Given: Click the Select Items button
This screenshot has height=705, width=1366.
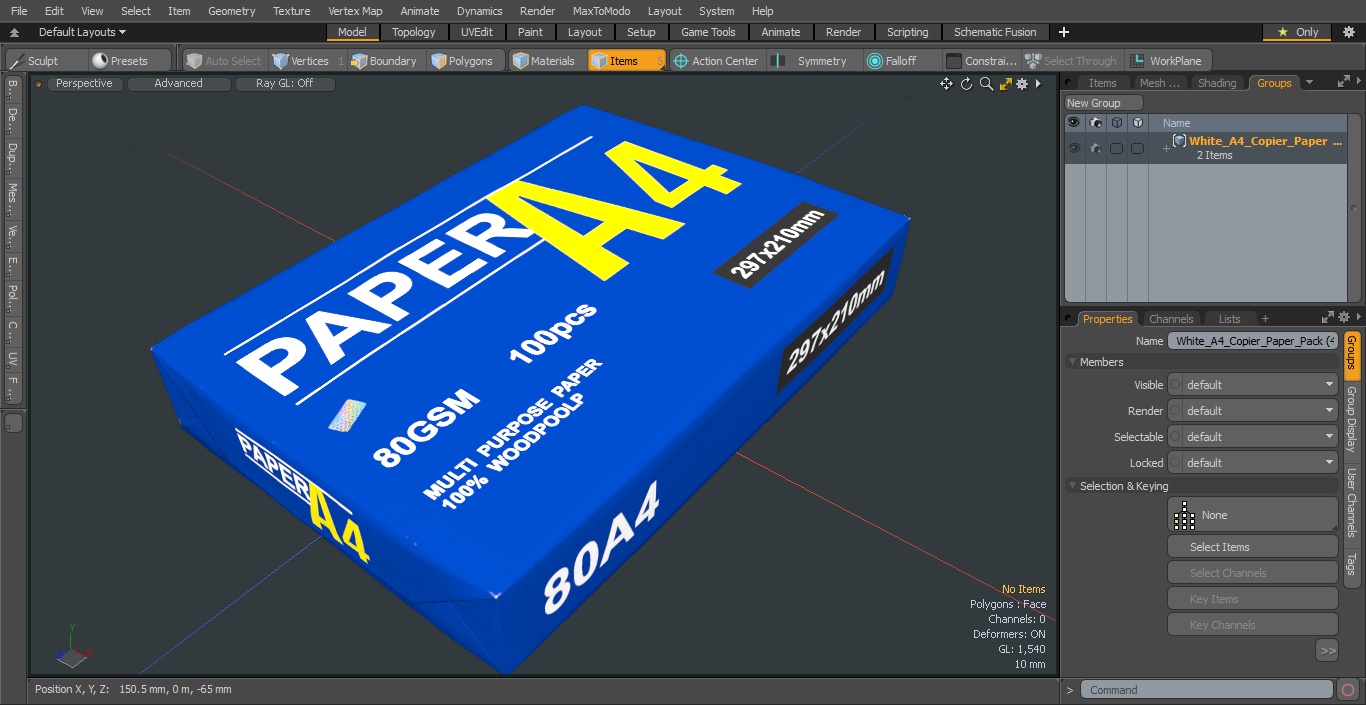Looking at the screenshot, I should pos(1252,547).
